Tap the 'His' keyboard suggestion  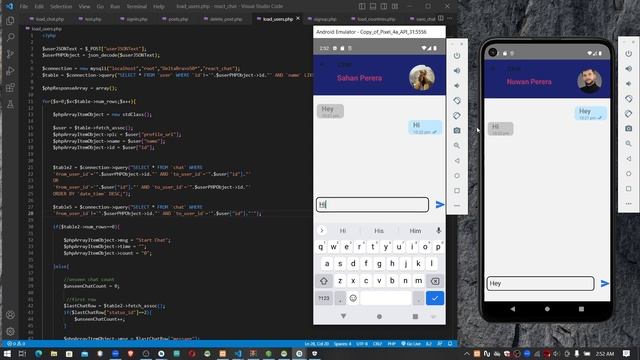[x=379, y=231]
